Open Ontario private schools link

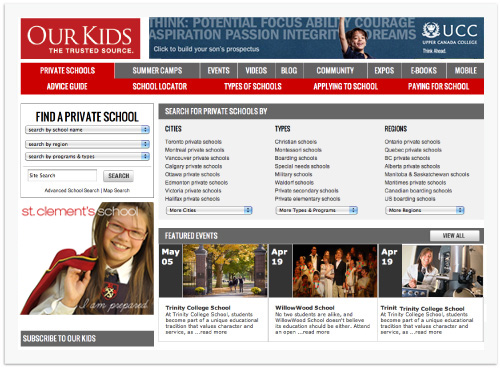click(412, 142)
